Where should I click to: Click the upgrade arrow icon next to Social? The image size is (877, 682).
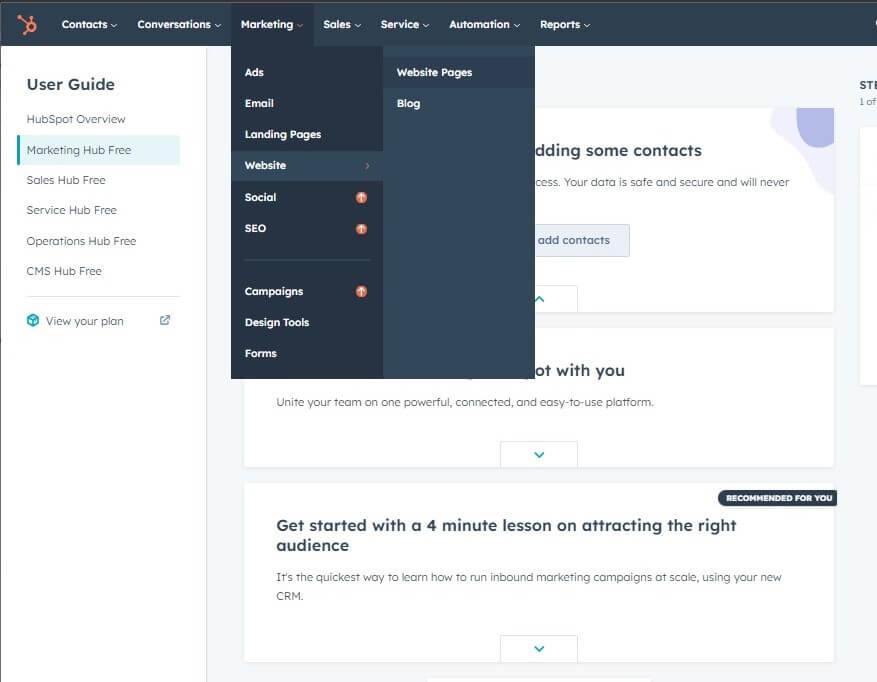pos(361,197)
